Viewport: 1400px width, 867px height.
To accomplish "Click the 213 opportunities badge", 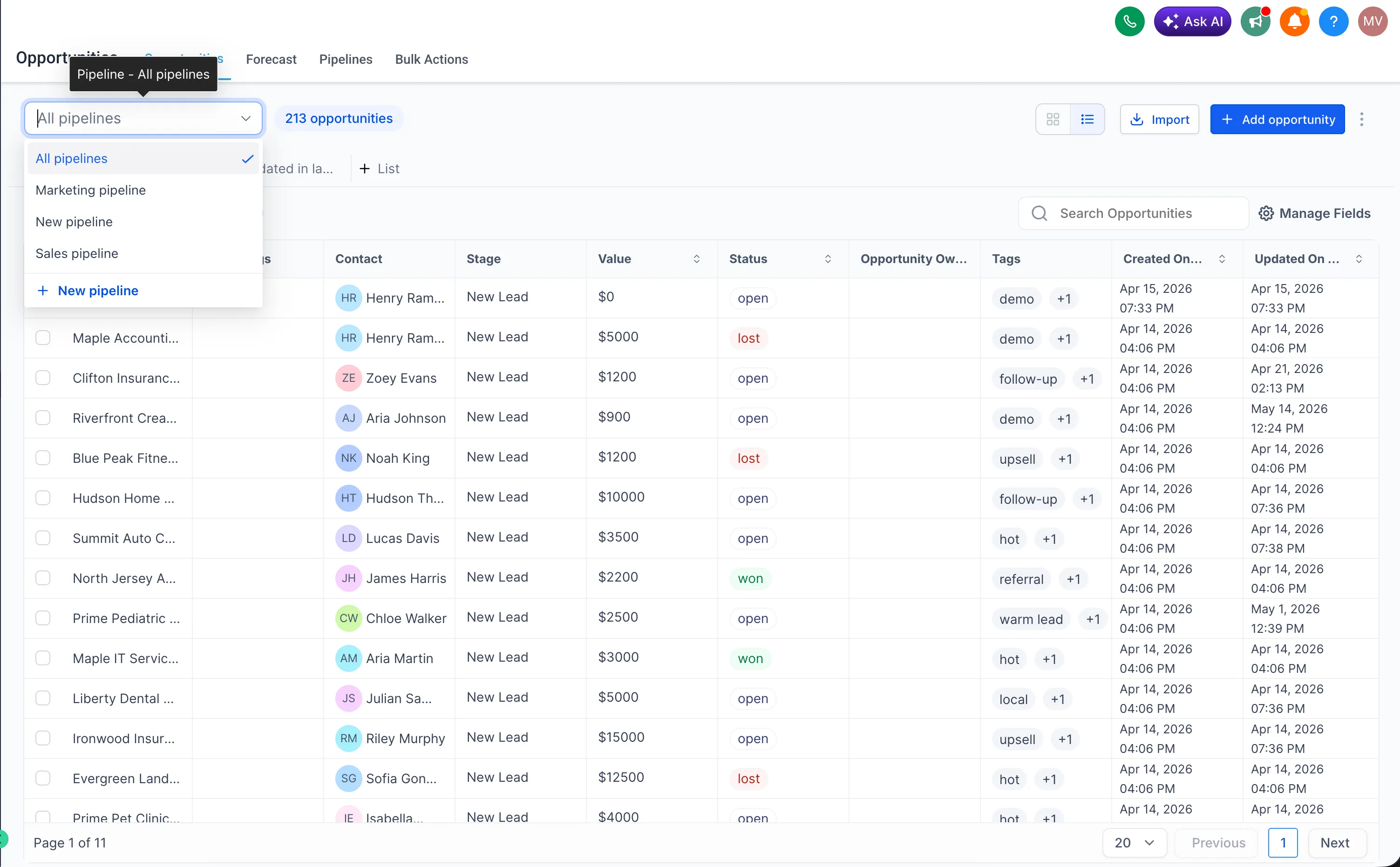I will click(339, 118).
